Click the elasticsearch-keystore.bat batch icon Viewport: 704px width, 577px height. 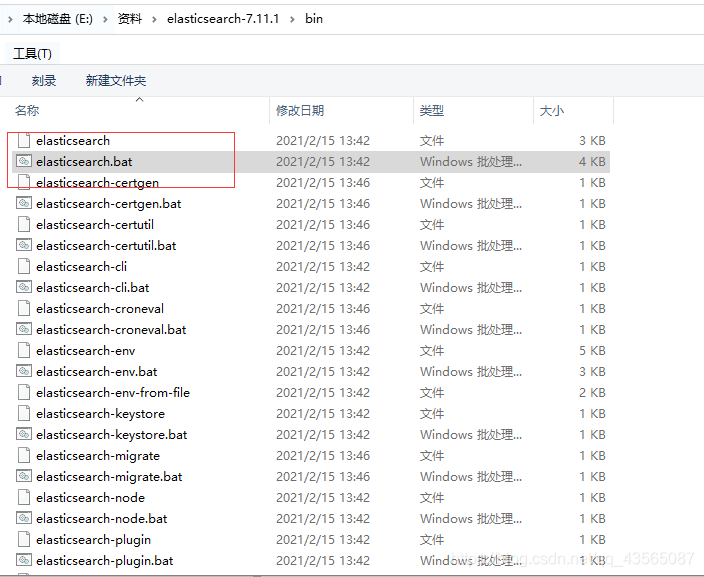[x=24, y=435]
